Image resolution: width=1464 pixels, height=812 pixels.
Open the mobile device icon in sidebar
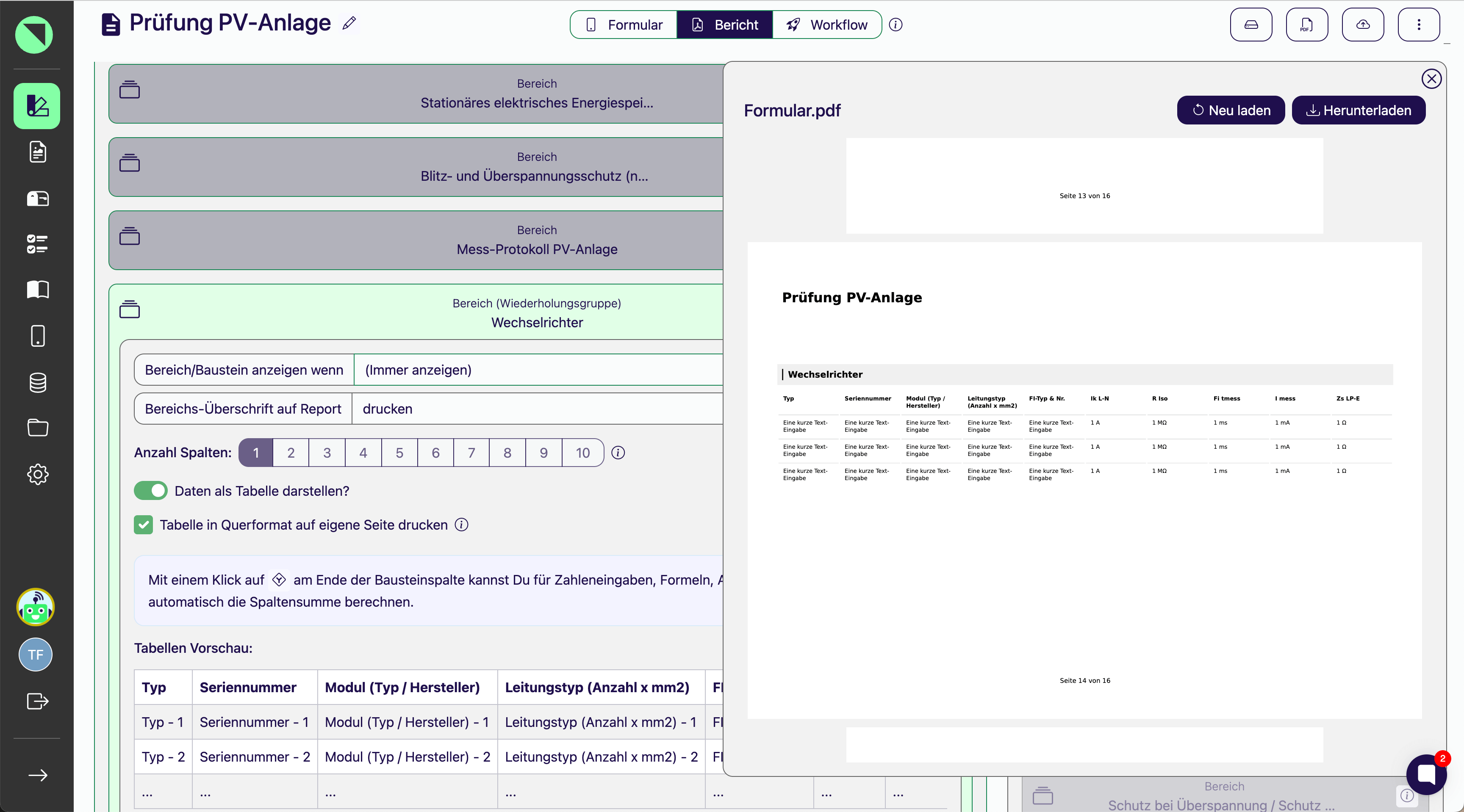pyautogui.click(x=38, y=336)
